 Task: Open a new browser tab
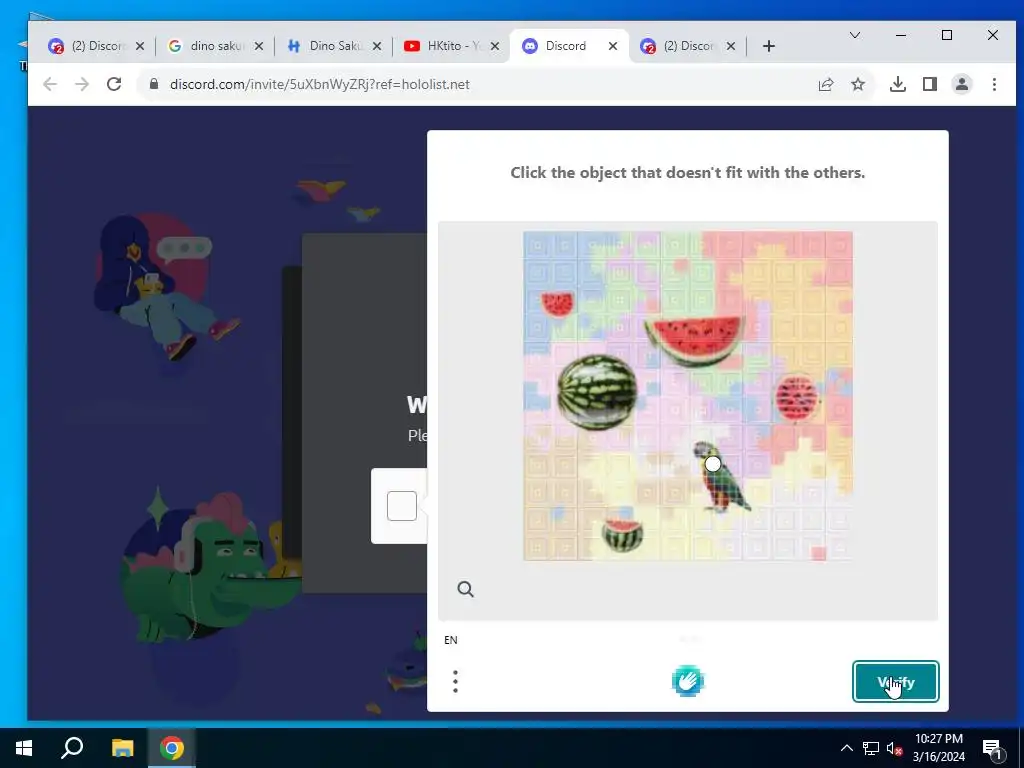click(x=769, y=46)
